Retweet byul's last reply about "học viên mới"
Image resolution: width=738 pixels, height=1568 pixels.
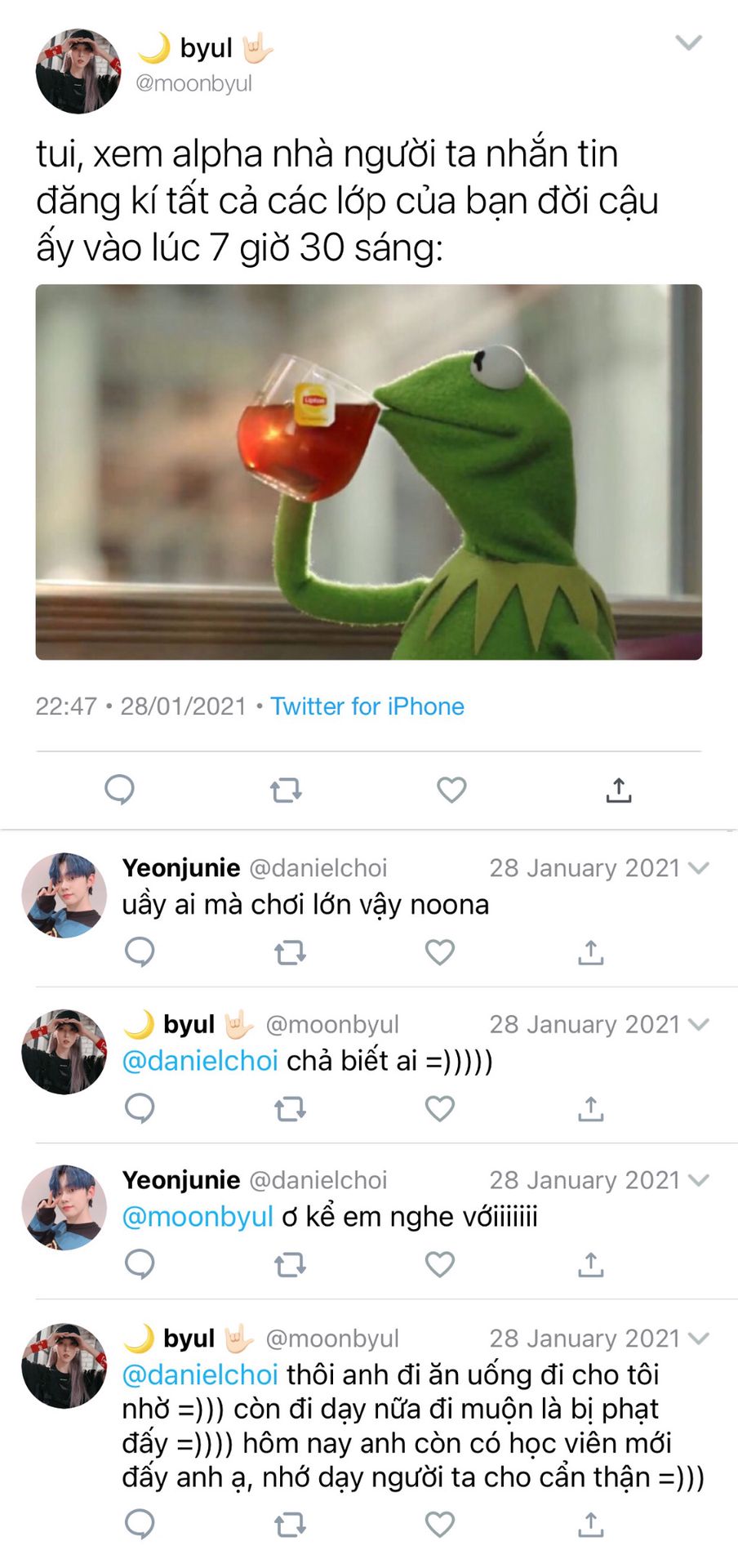(290, 1524)
